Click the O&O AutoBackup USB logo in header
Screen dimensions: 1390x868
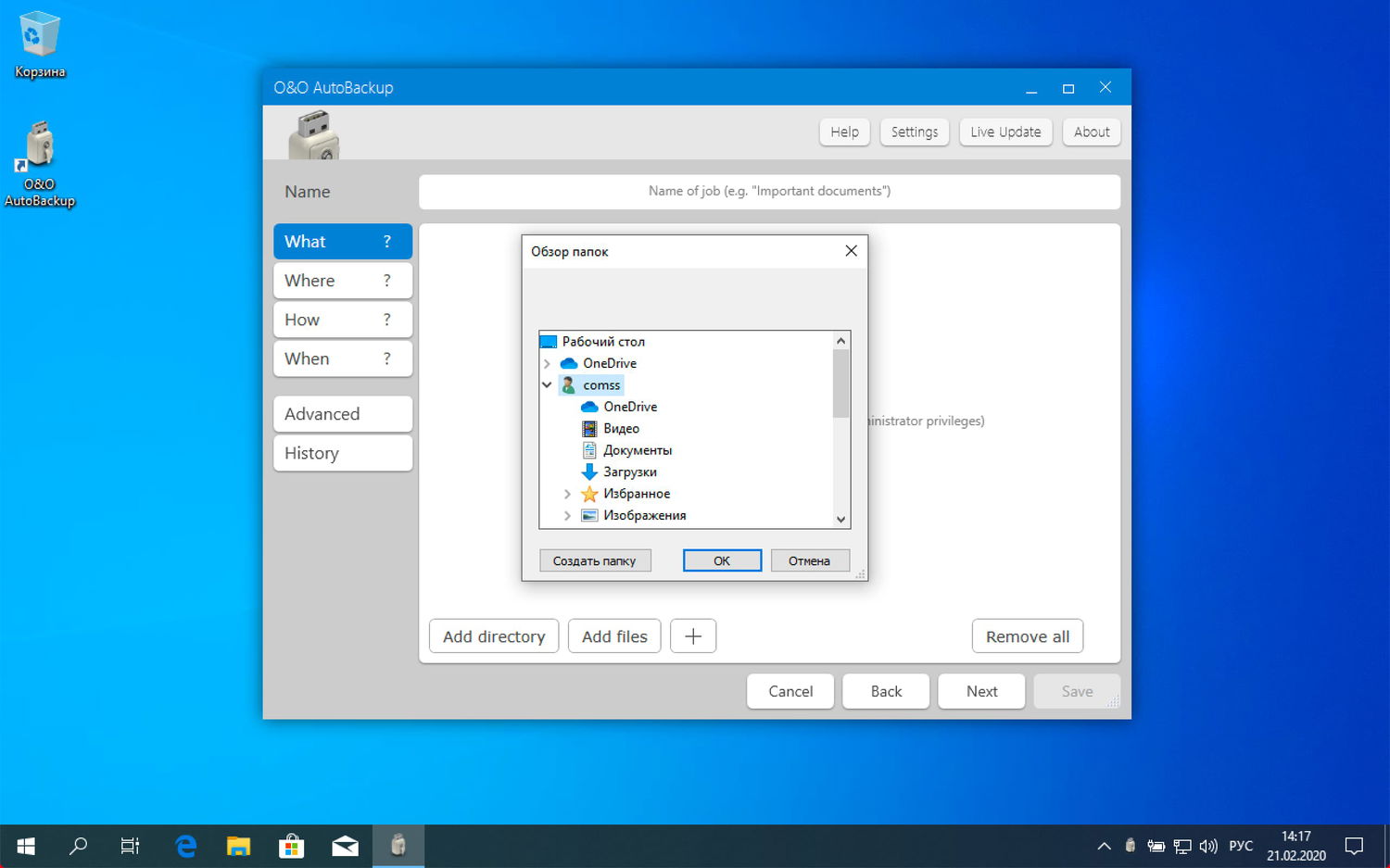pos(313,133)
